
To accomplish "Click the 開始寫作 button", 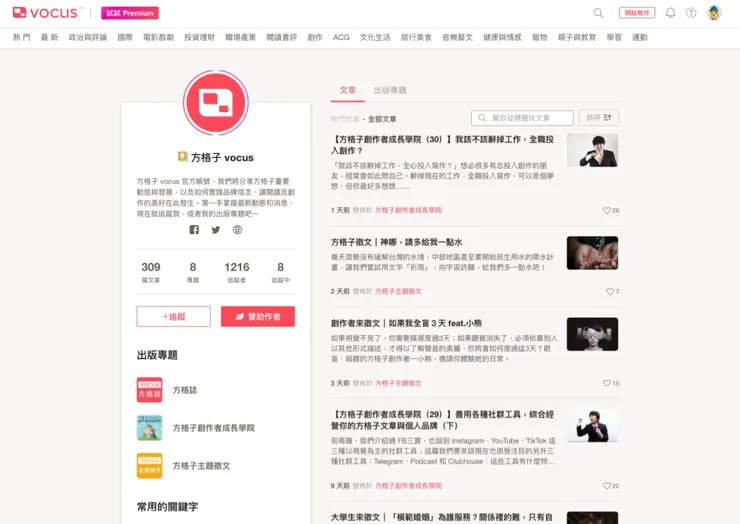I will [x=637, y=13].
